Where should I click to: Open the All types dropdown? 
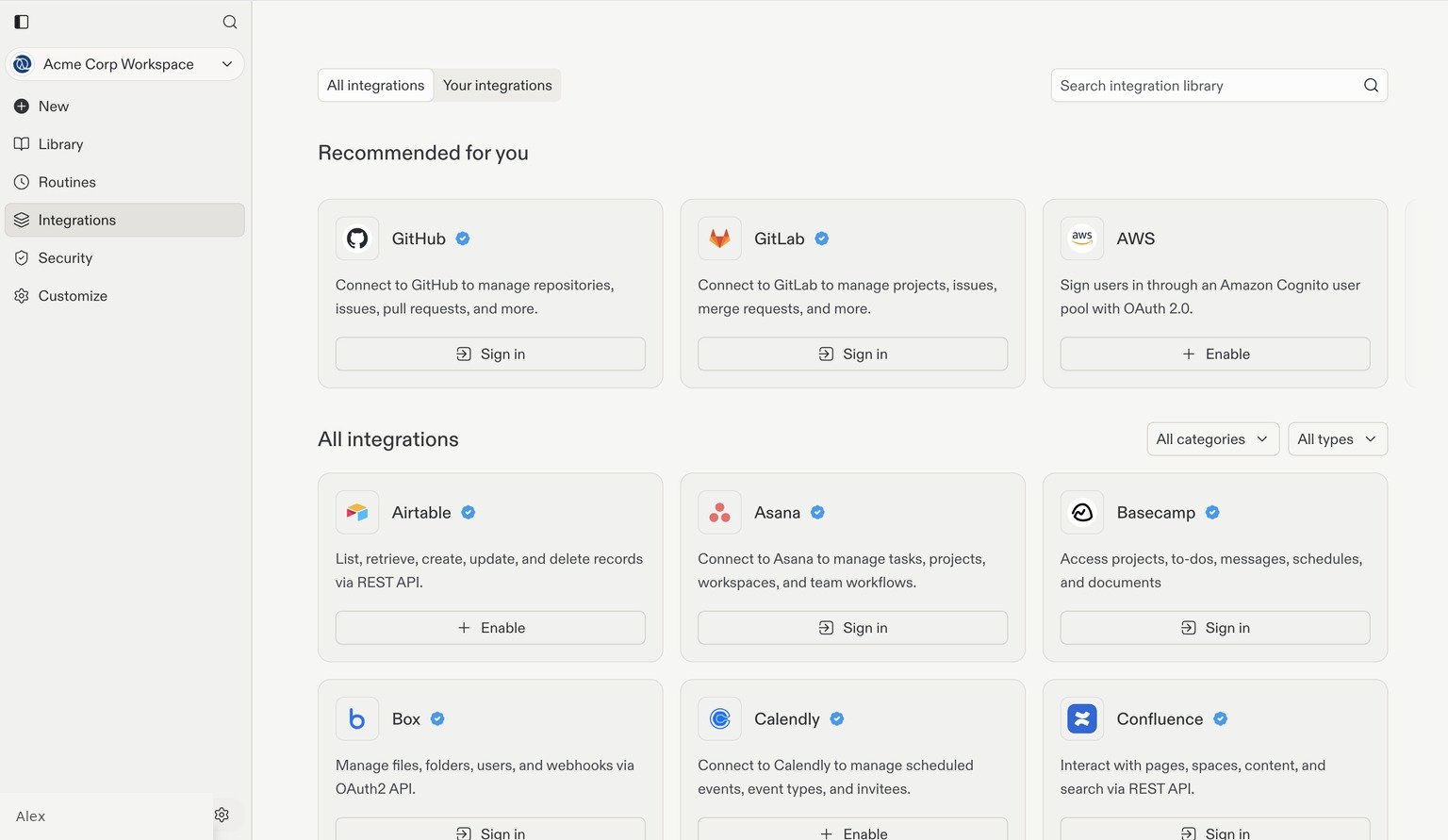tap(1338, 439)
